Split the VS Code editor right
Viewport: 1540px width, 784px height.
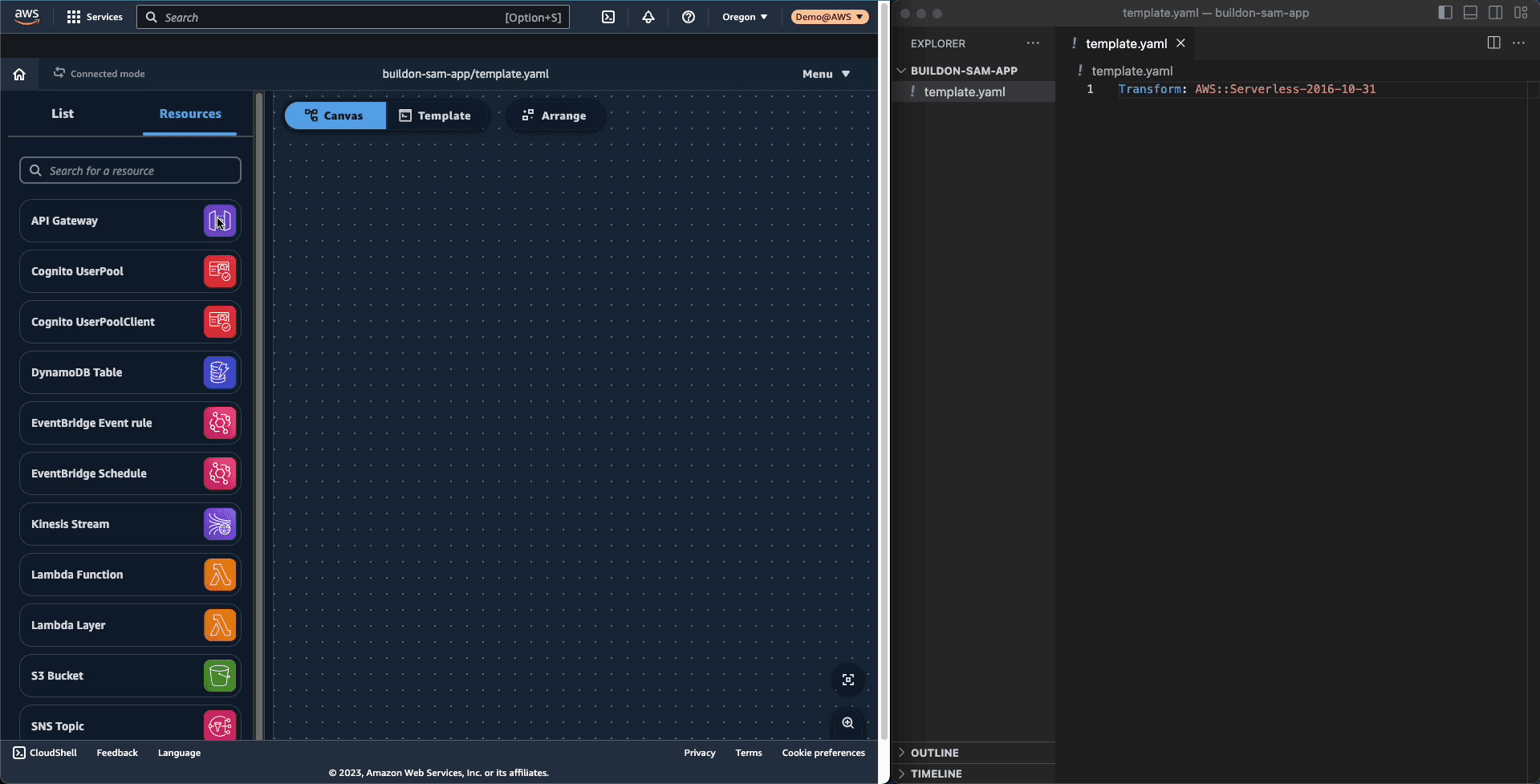(x=1493, y=43)
